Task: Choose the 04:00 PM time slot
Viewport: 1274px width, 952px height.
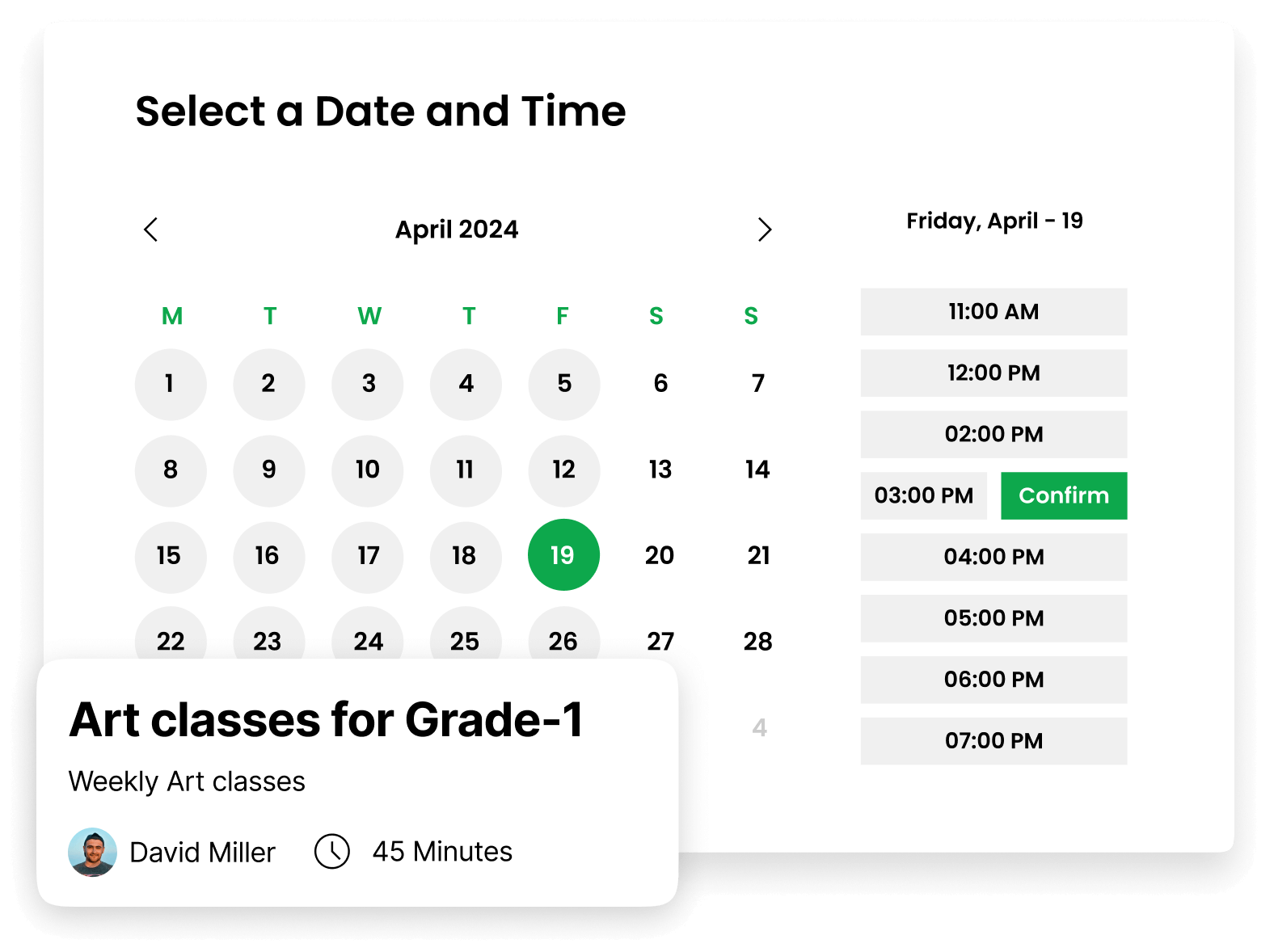Action: point(993,557)
